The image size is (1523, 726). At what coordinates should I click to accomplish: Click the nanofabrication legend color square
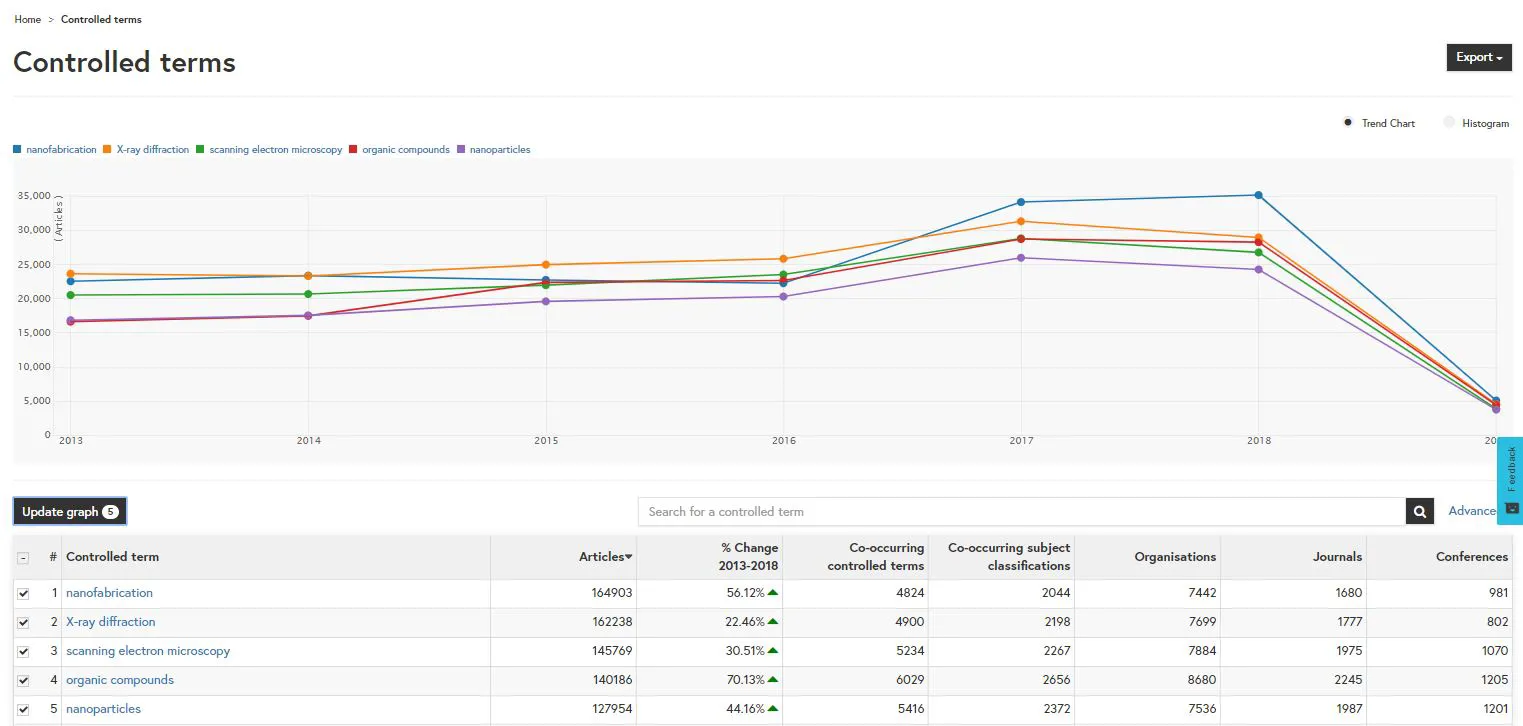[17, 150]
